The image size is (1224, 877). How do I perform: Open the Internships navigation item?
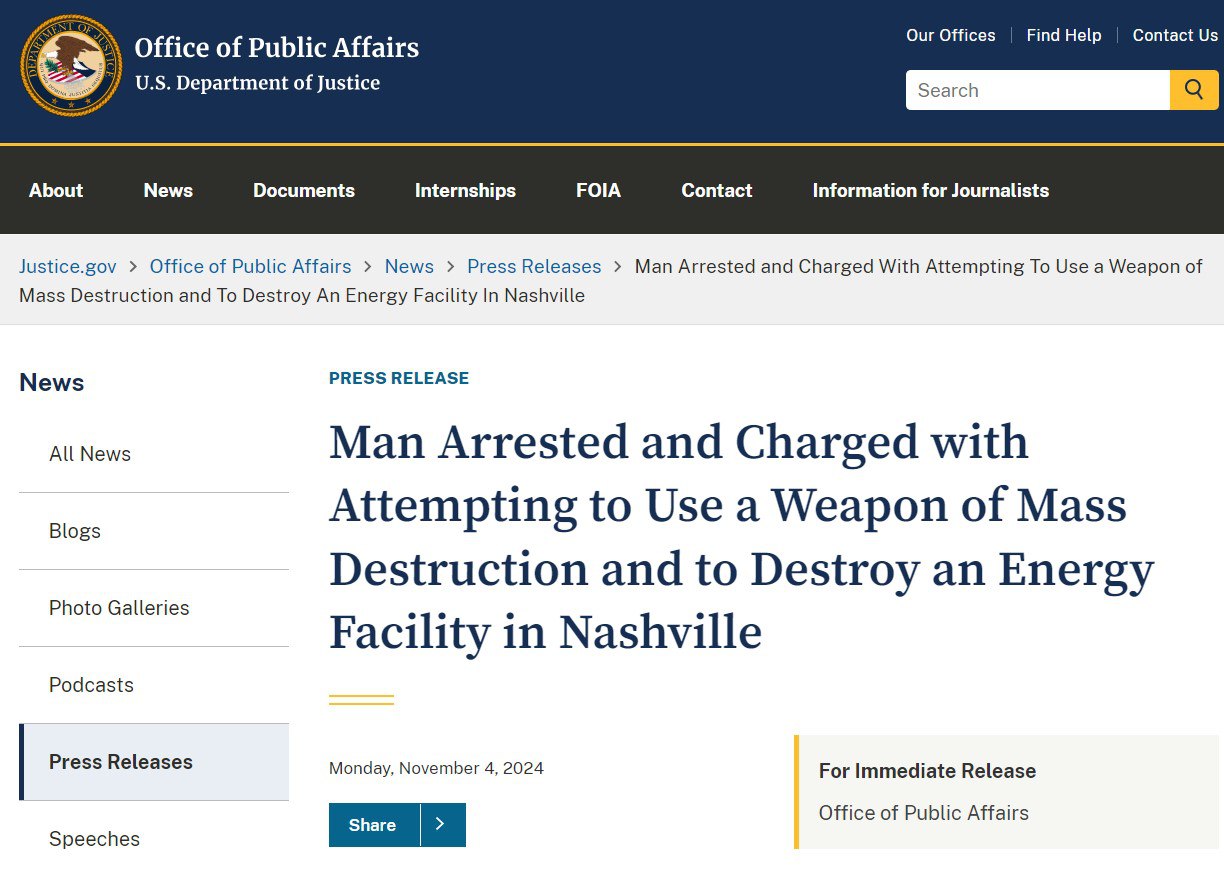click(465, 190)
